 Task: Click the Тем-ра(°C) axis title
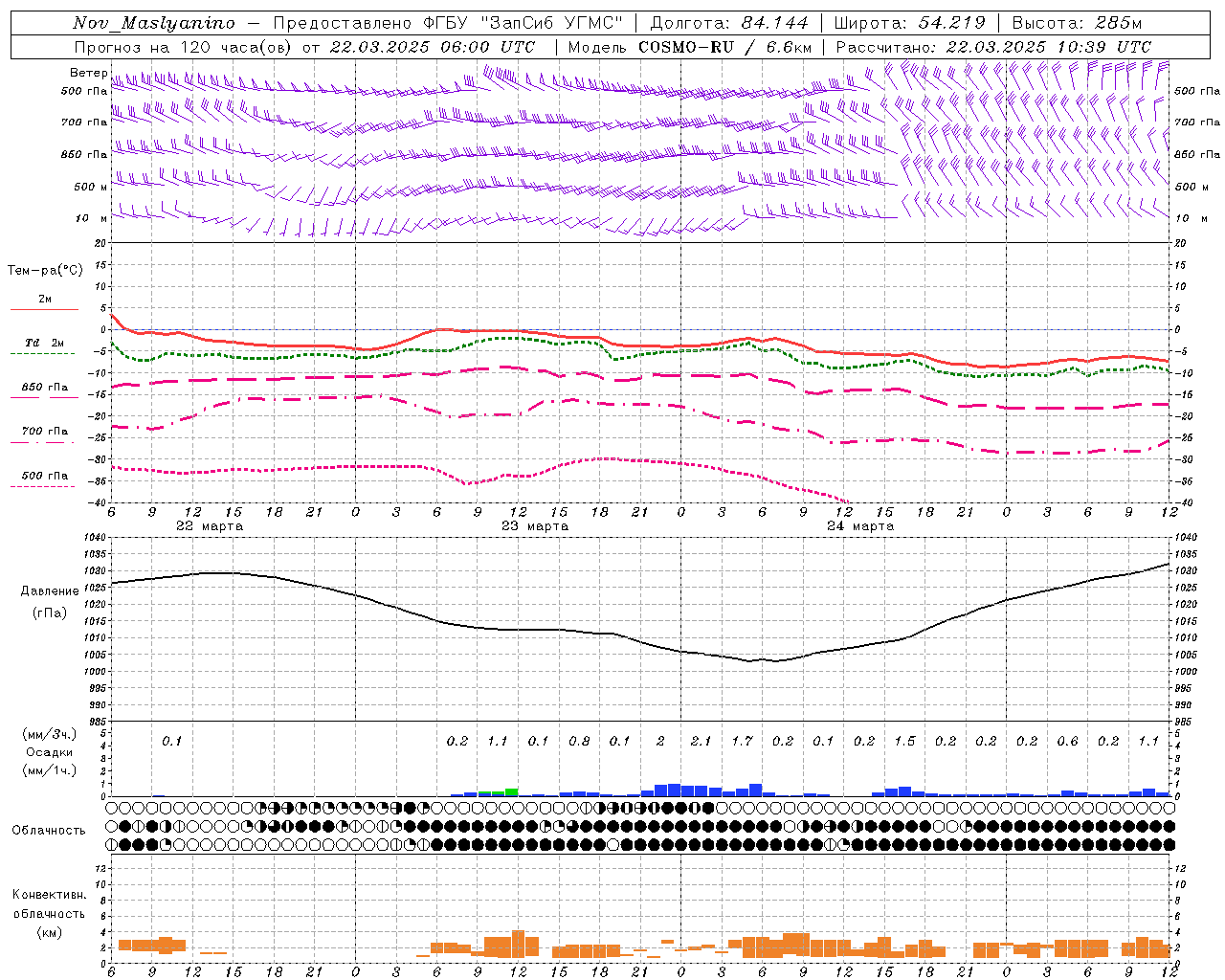(45, 271)
